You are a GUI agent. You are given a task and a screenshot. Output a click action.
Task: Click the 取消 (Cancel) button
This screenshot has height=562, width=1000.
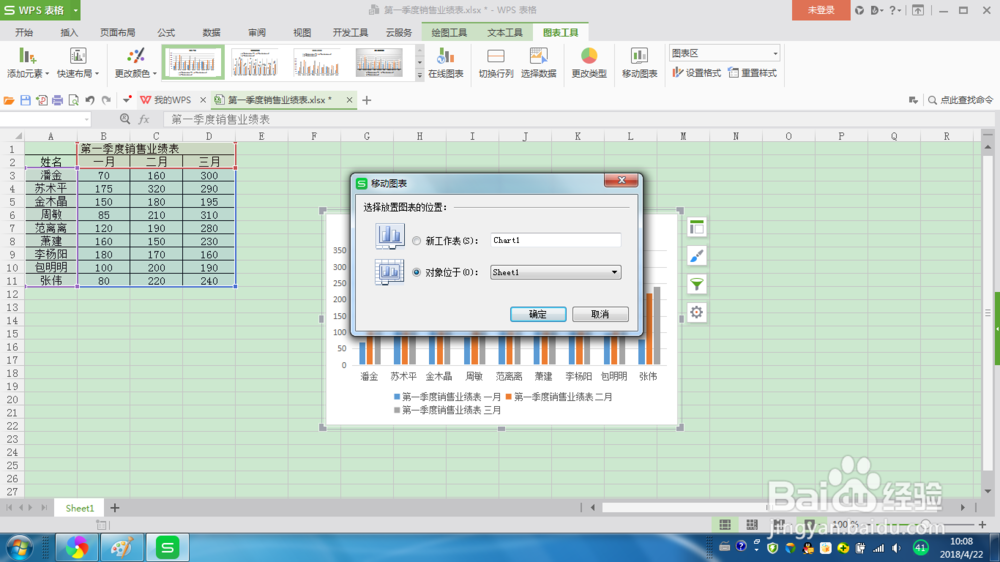pyautogui.click(x=600, y=314)
